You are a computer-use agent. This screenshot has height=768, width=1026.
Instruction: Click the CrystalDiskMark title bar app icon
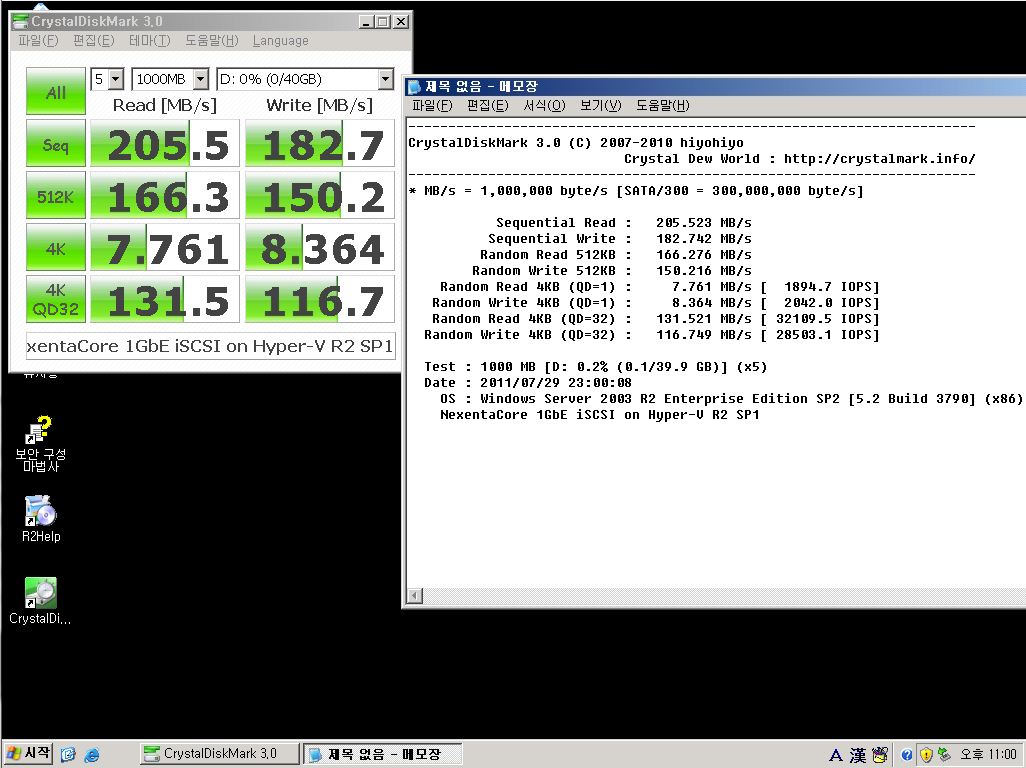pos(20,21)
